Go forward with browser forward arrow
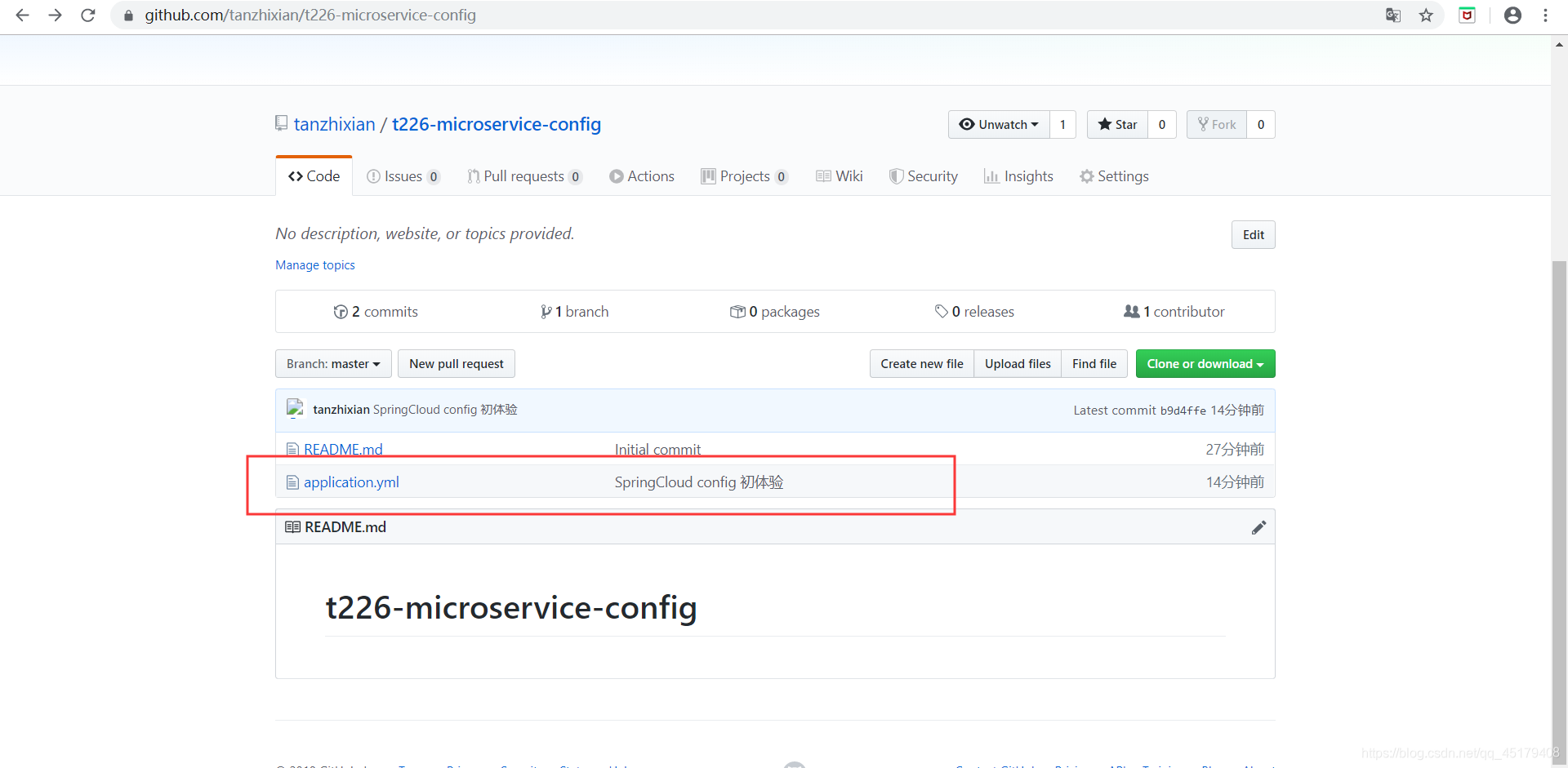 [x=55, y=15]
